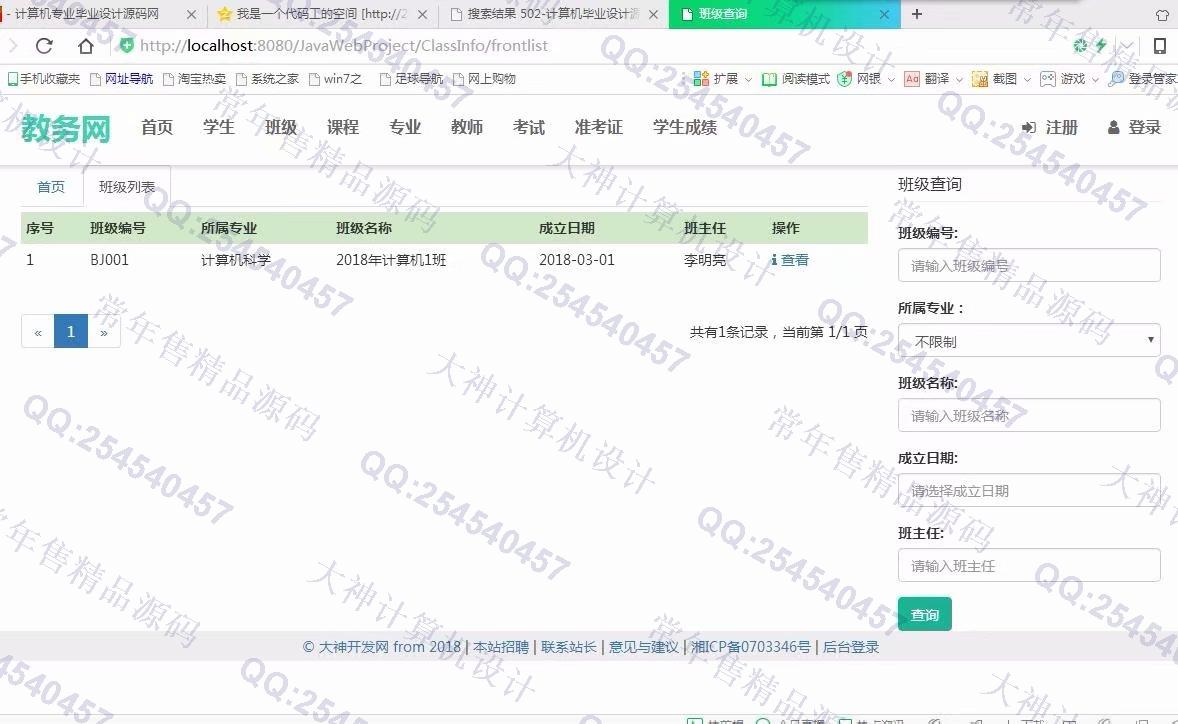Click the green security shield in address bar
Image resolution: width=1178 pixels, height=724 pixels.
coord(126,46)
